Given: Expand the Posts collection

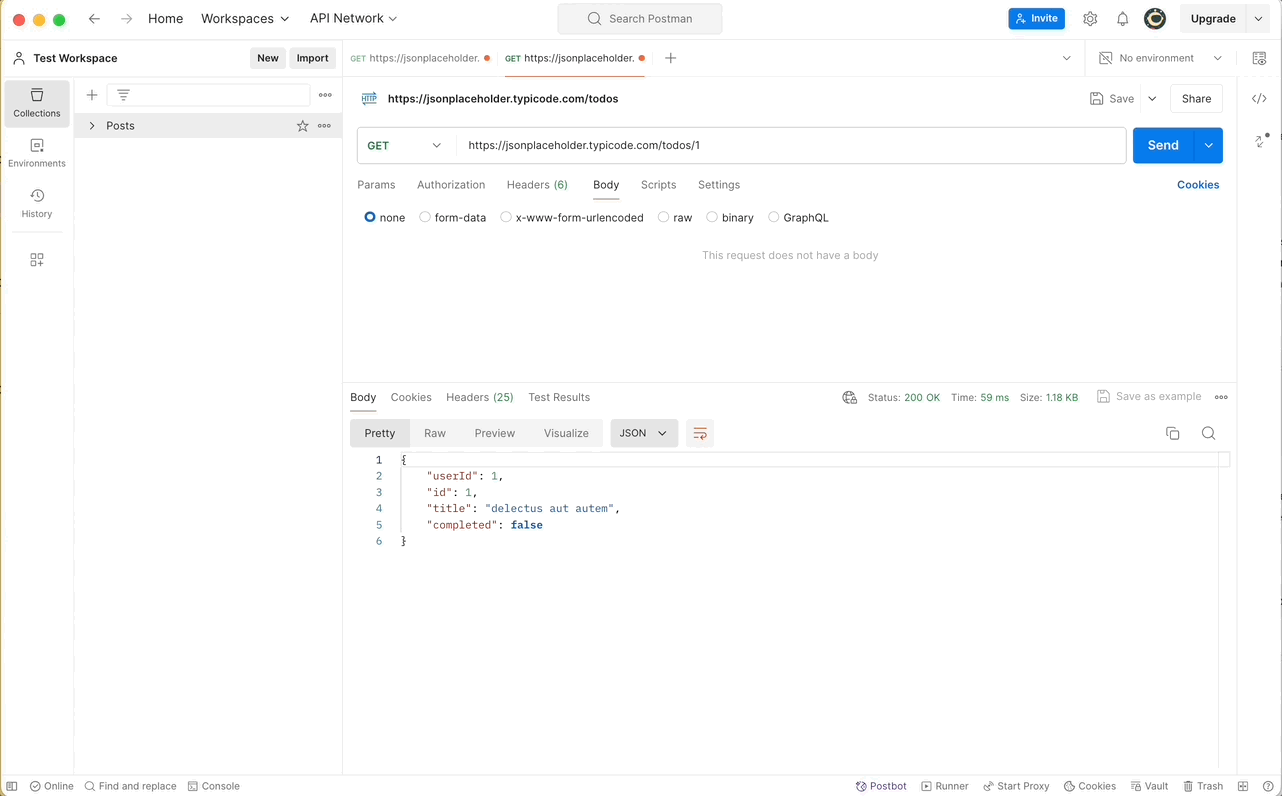Looking at the screenshot, I should click(x=92, y=126).
